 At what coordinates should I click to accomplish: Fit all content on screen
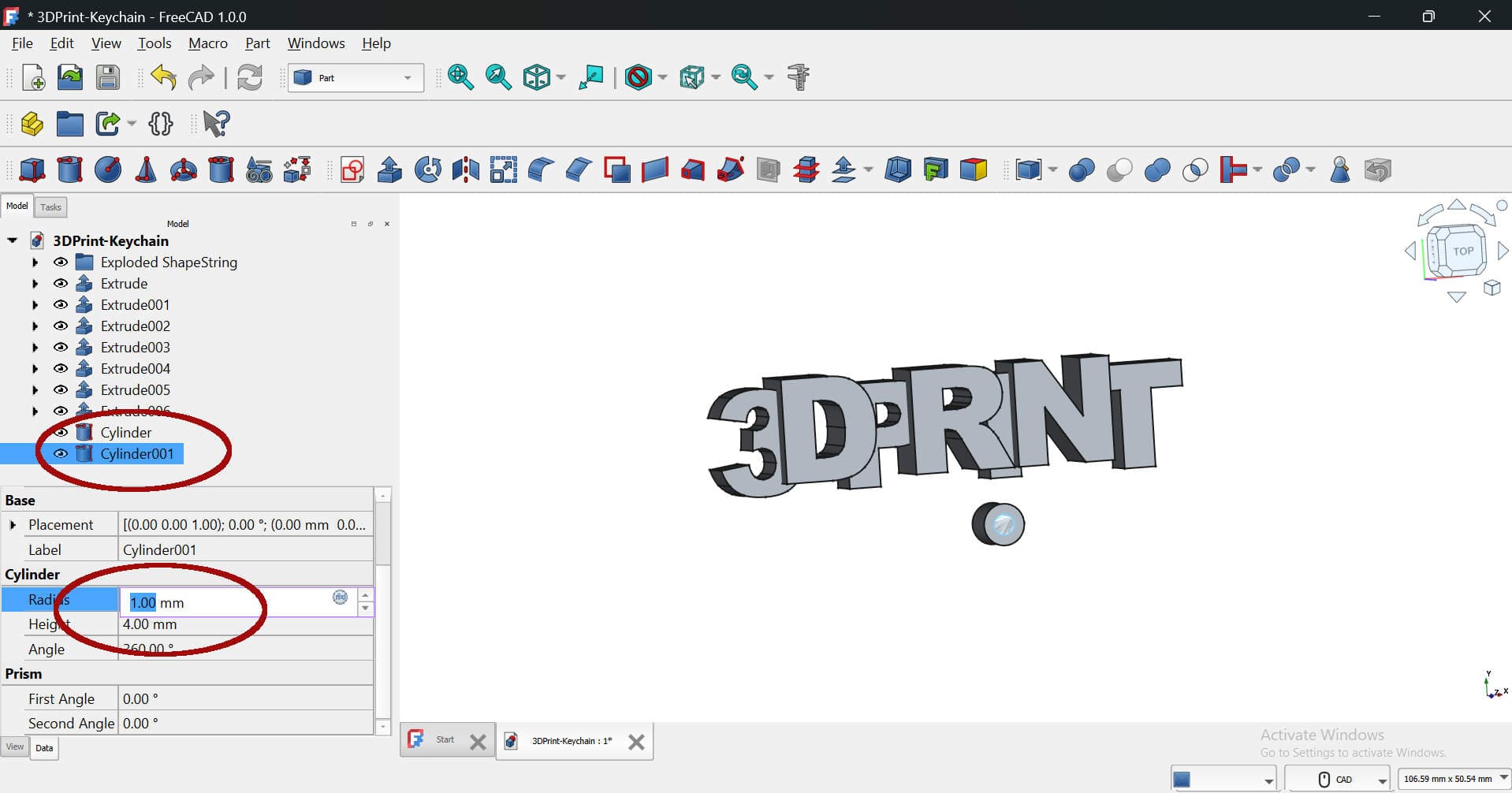coord(460,77)
